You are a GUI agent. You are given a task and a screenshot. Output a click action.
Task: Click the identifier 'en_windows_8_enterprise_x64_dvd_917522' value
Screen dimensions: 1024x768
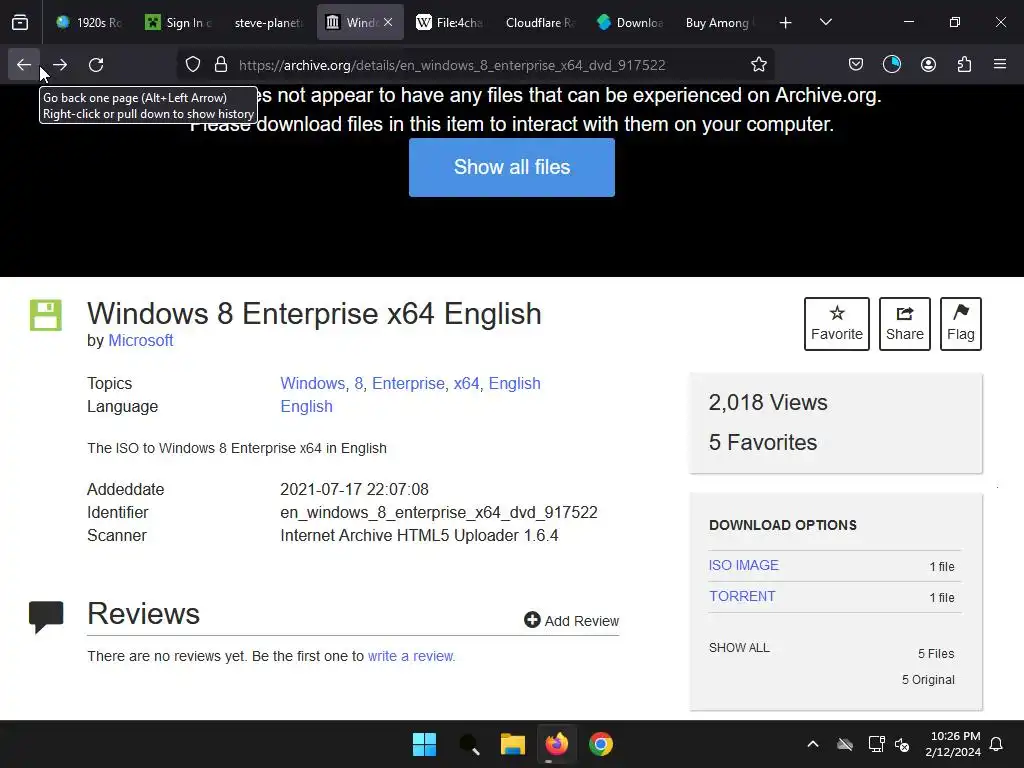pyautogui.click(x=439, y=512)
